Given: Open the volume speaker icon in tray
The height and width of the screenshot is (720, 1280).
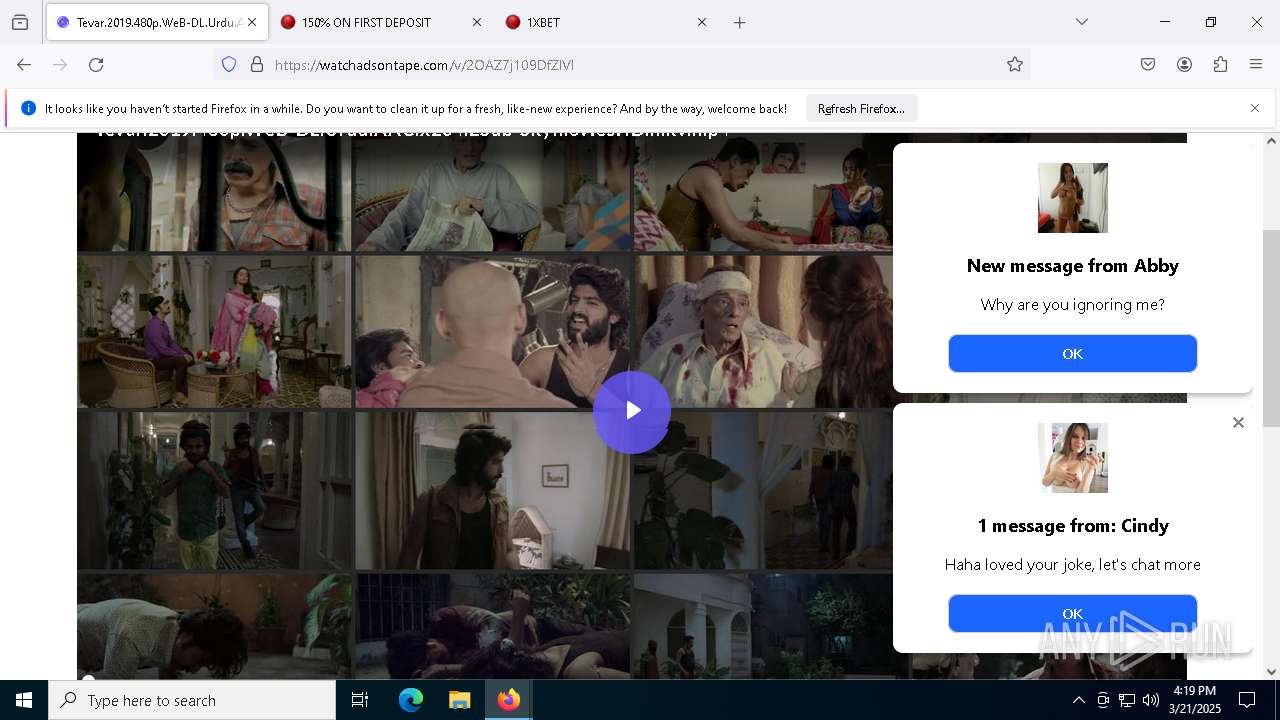Looking at the screenshot, I should pos(1150,700).
